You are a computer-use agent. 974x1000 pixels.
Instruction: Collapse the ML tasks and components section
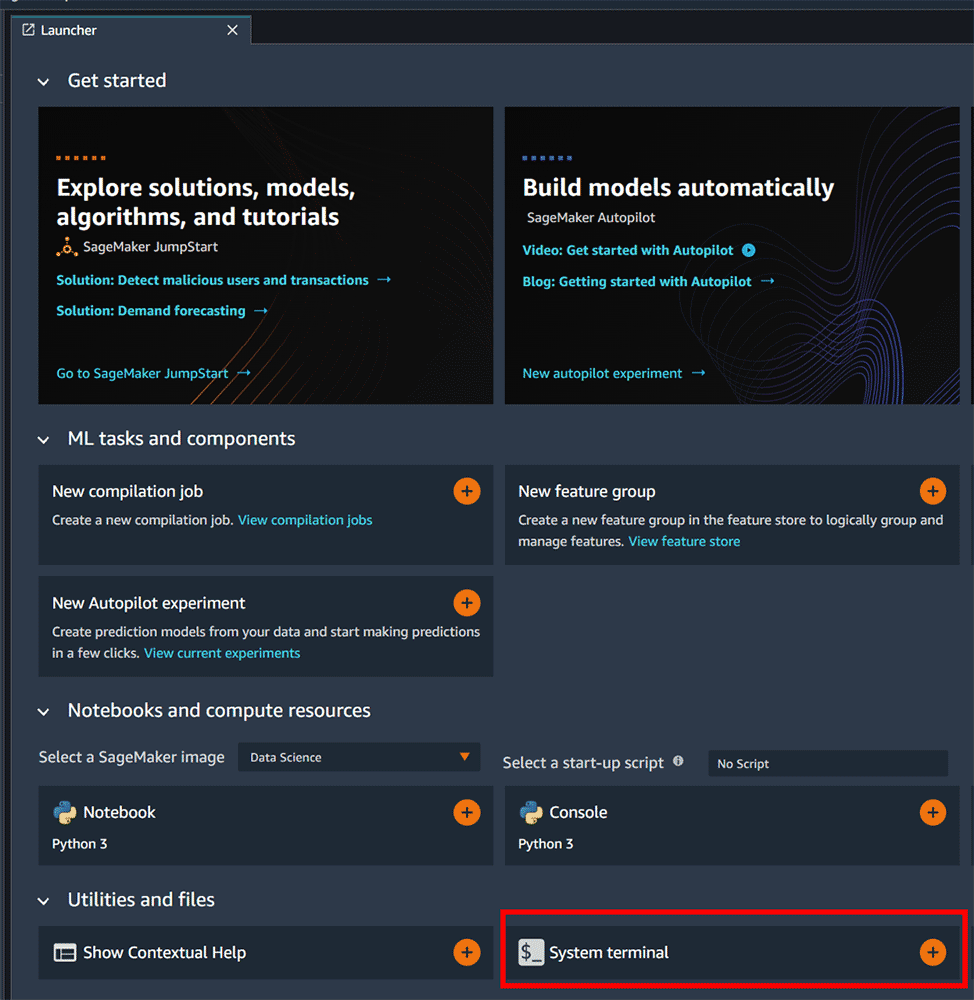coord(43,440)
